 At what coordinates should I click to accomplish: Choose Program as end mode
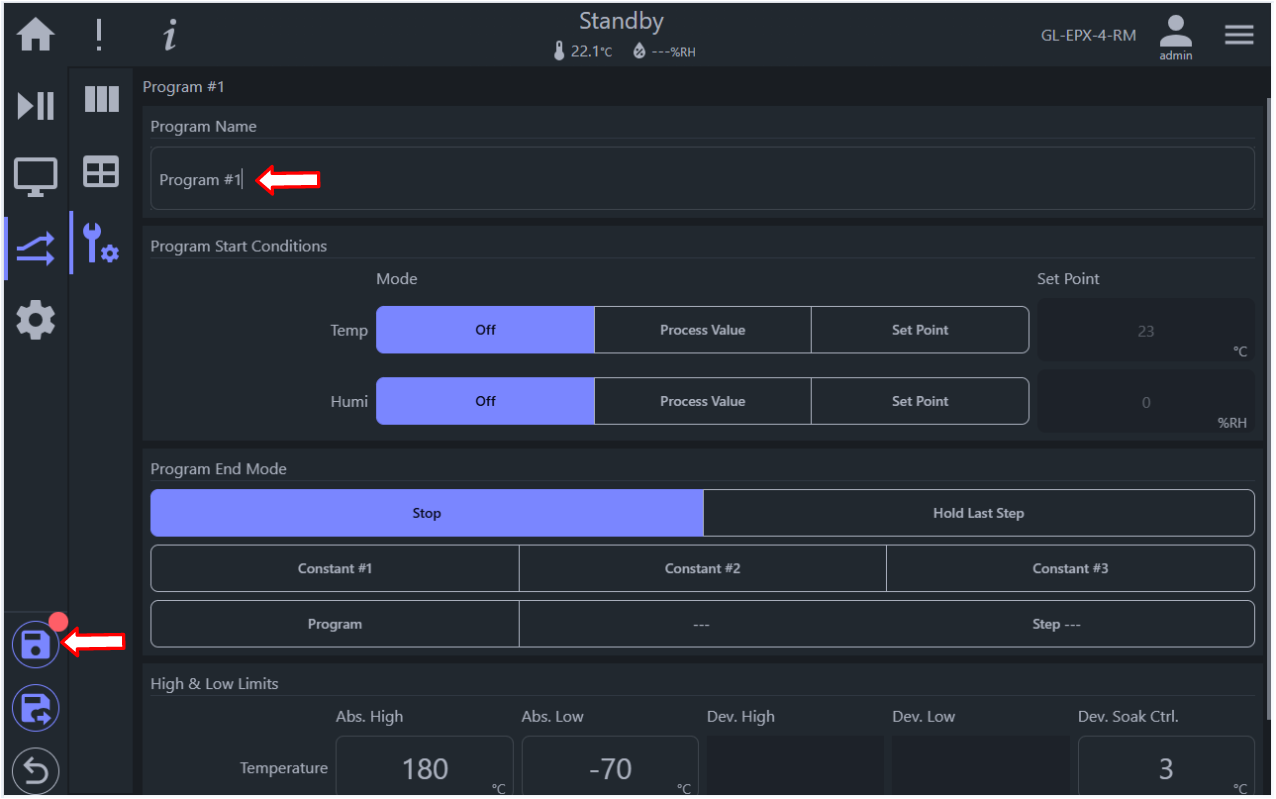pyautogui.click(x=335, y=624)
